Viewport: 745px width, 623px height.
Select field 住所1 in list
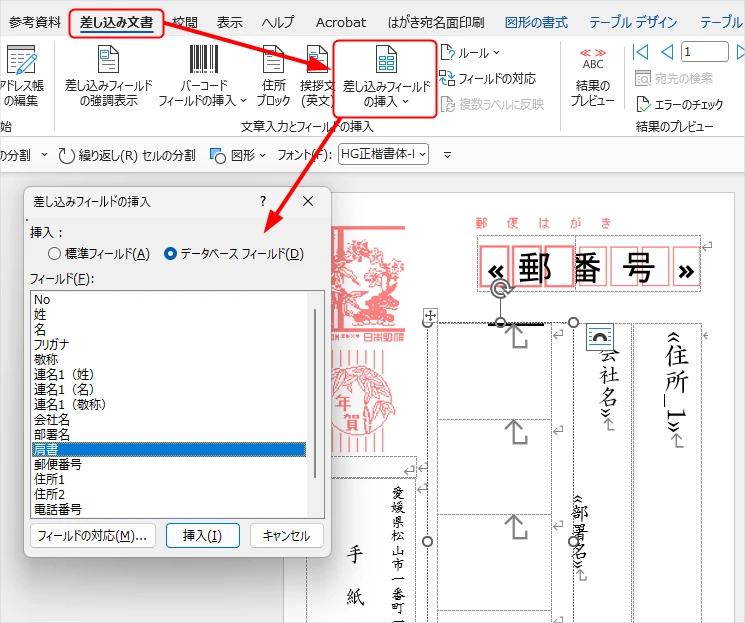(169, 479)
